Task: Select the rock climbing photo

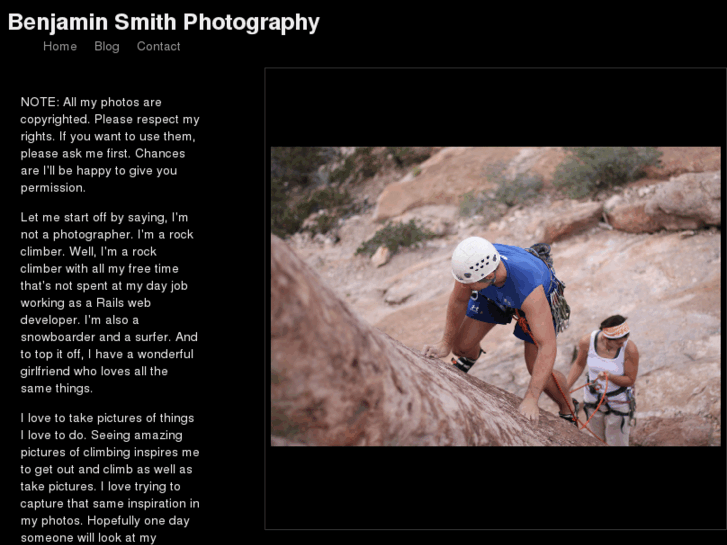Action: coord(496,296)
